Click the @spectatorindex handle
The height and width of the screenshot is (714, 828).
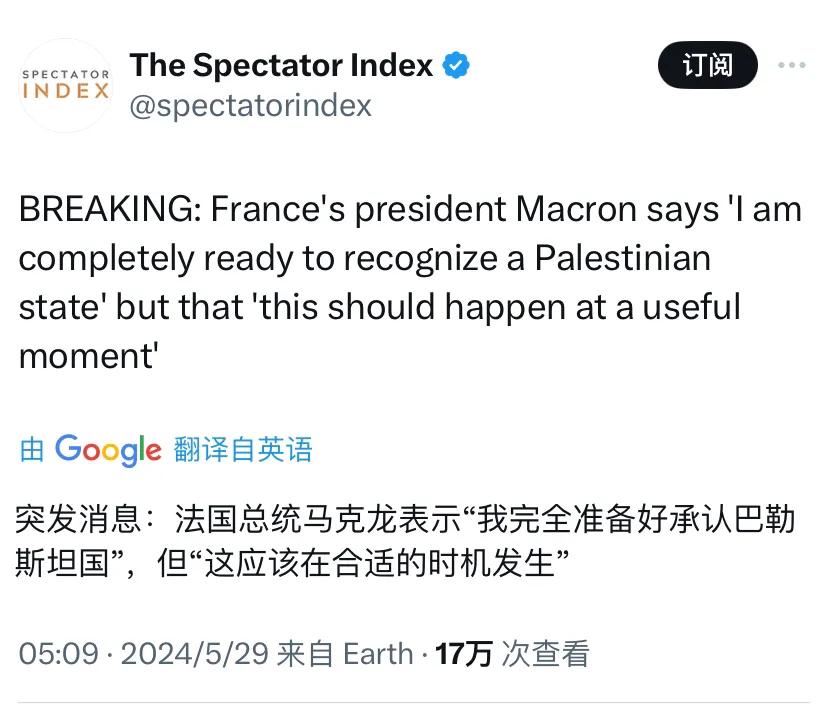tap(250, 105)
